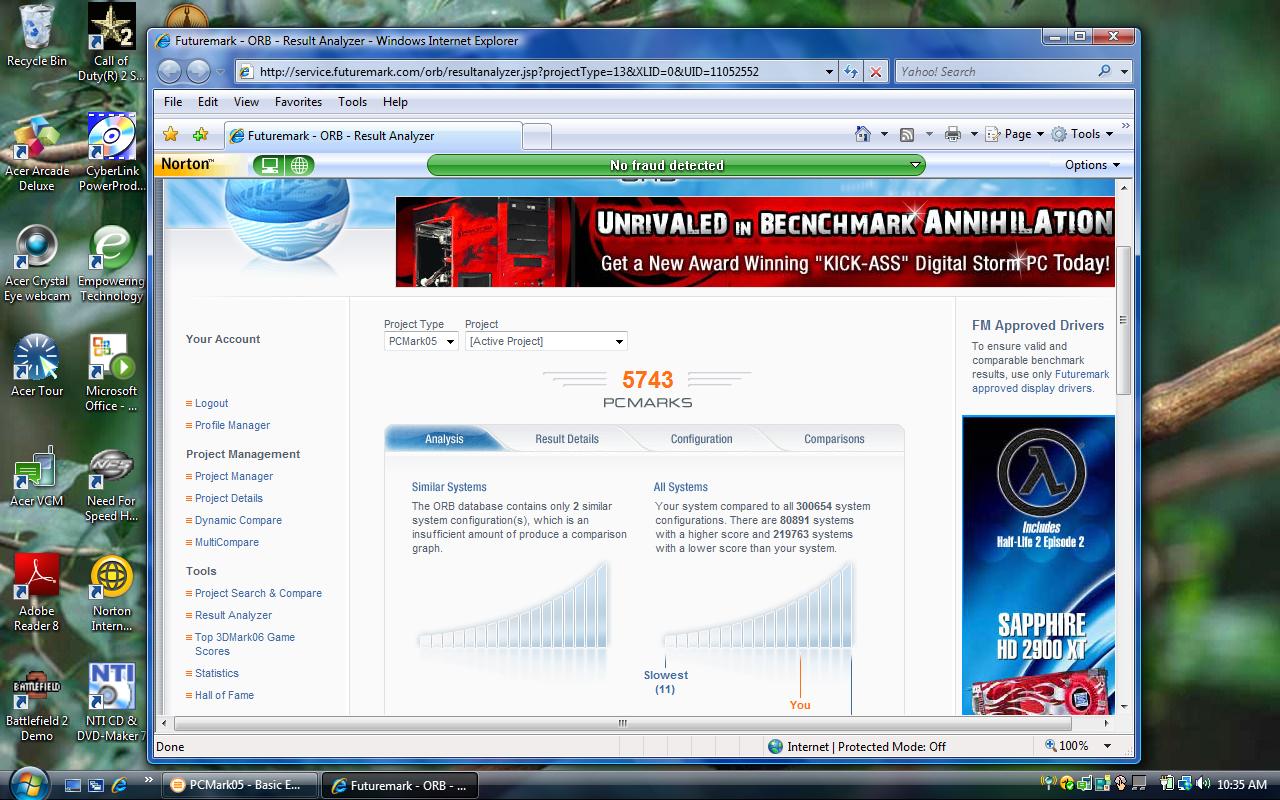Image resolution: width=1280 pixels, height=800 pixels.
Task: Open the Favorites menu
Action: click(298, 102)
